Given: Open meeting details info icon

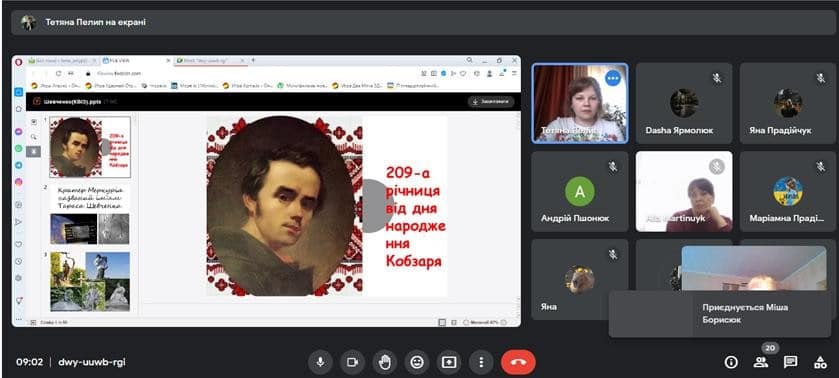Looking at the screenshot, I should 731,362.
